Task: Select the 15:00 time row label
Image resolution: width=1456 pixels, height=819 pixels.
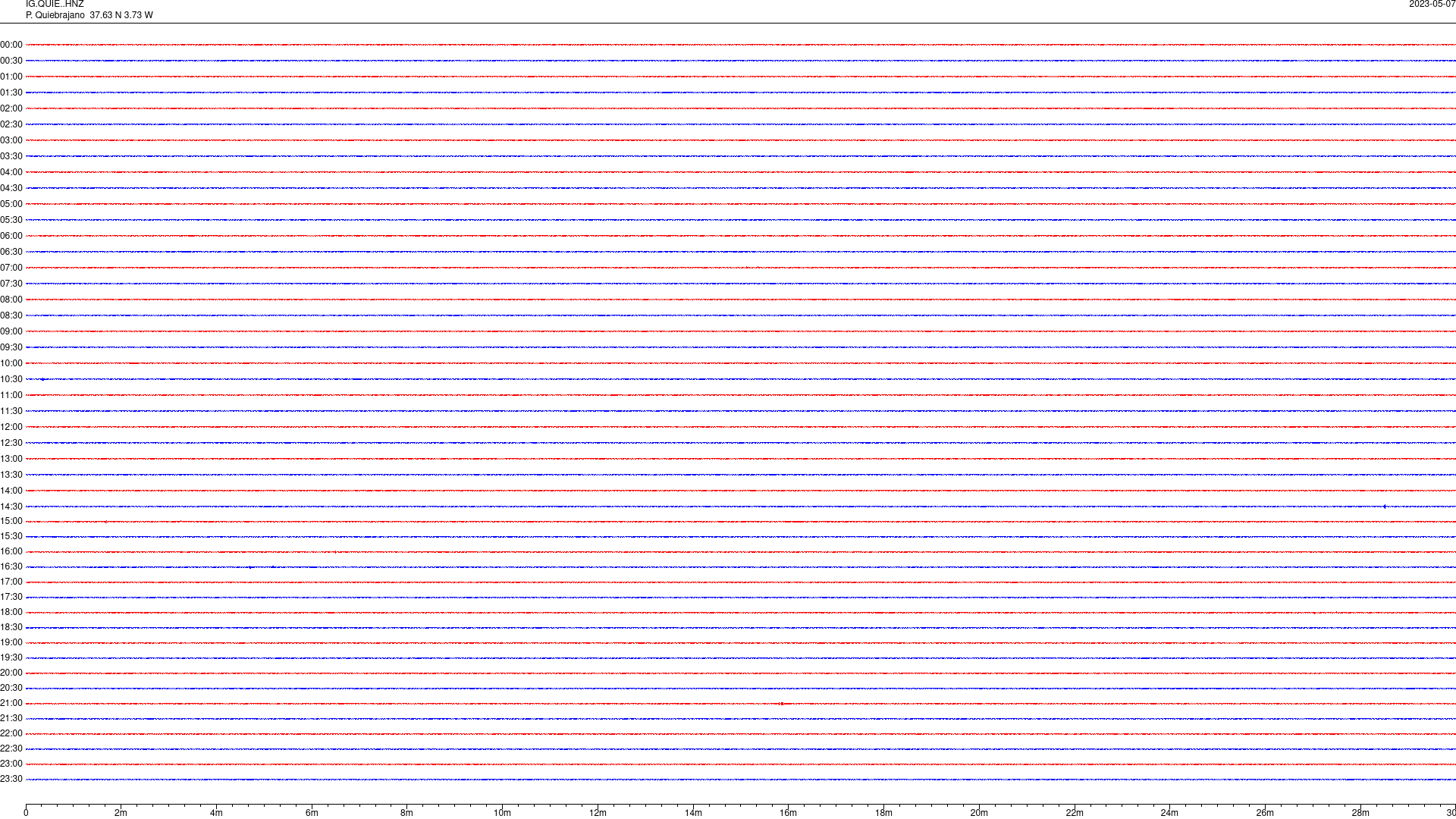Action: [11, 521]
